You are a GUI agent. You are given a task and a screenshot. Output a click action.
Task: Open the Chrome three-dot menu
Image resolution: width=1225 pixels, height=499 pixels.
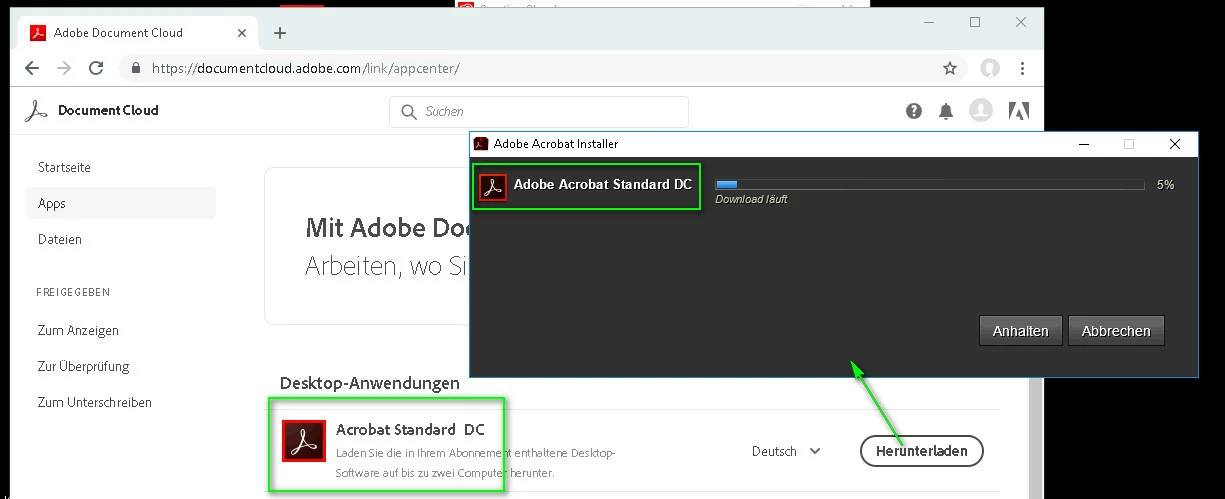[x=1022, y=68]
